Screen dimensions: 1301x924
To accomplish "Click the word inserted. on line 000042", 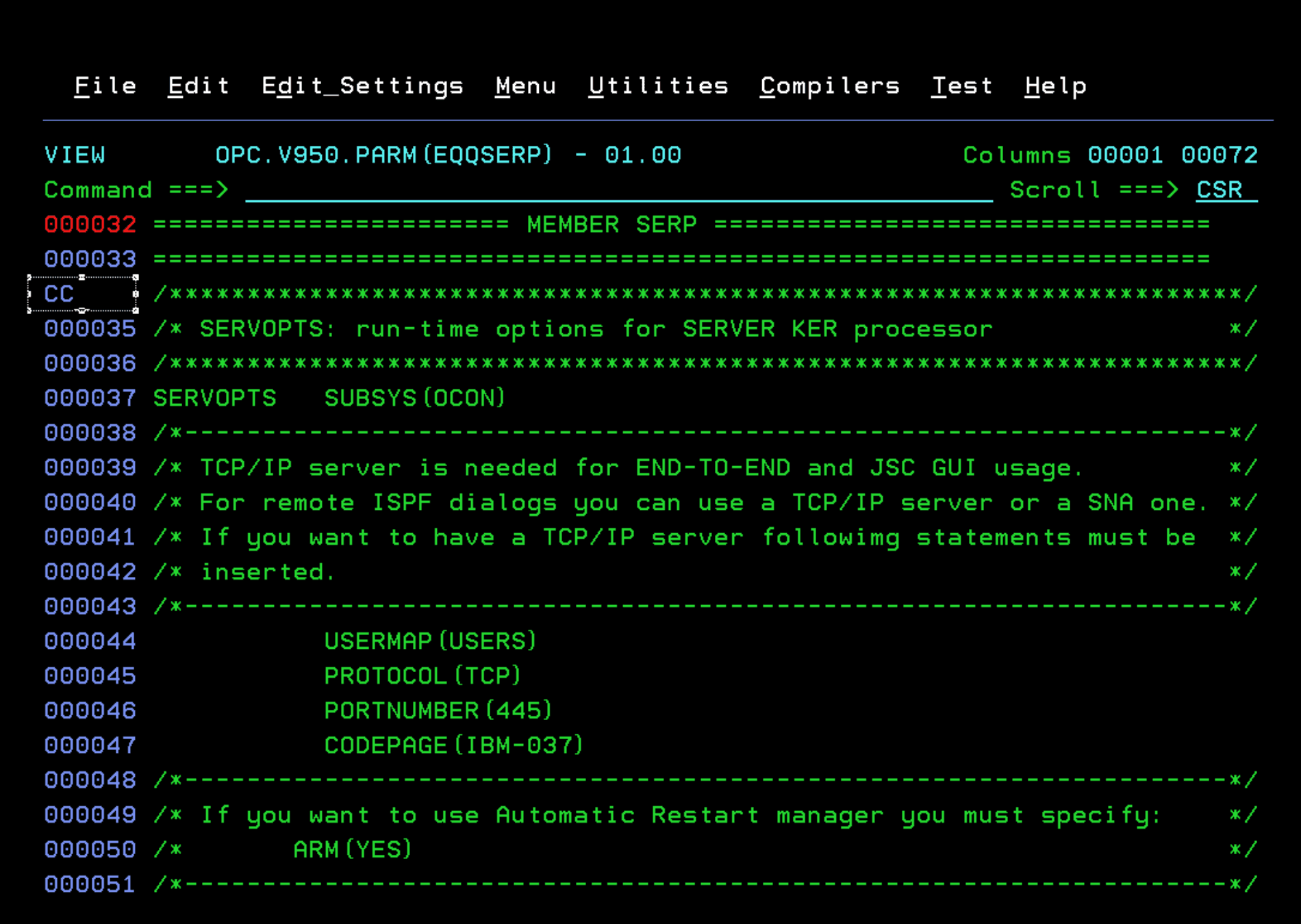I will [268, 572].
